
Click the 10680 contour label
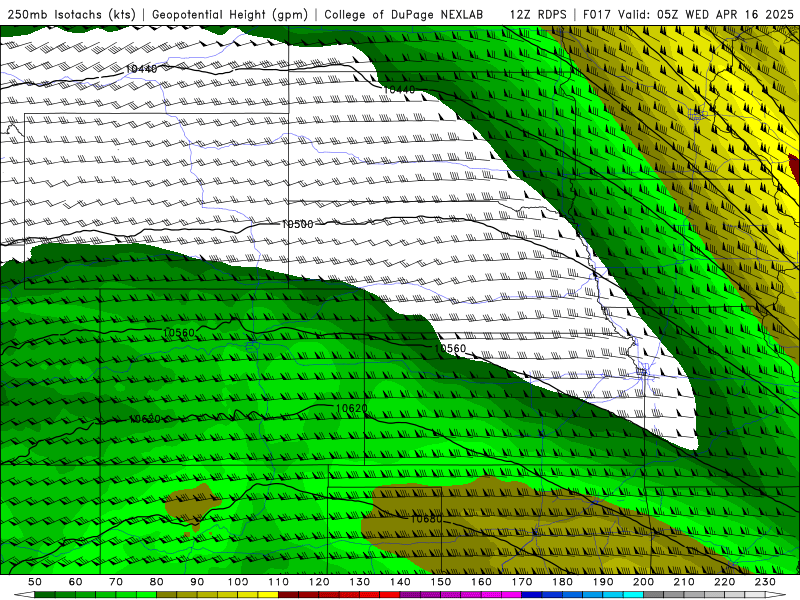427,519
